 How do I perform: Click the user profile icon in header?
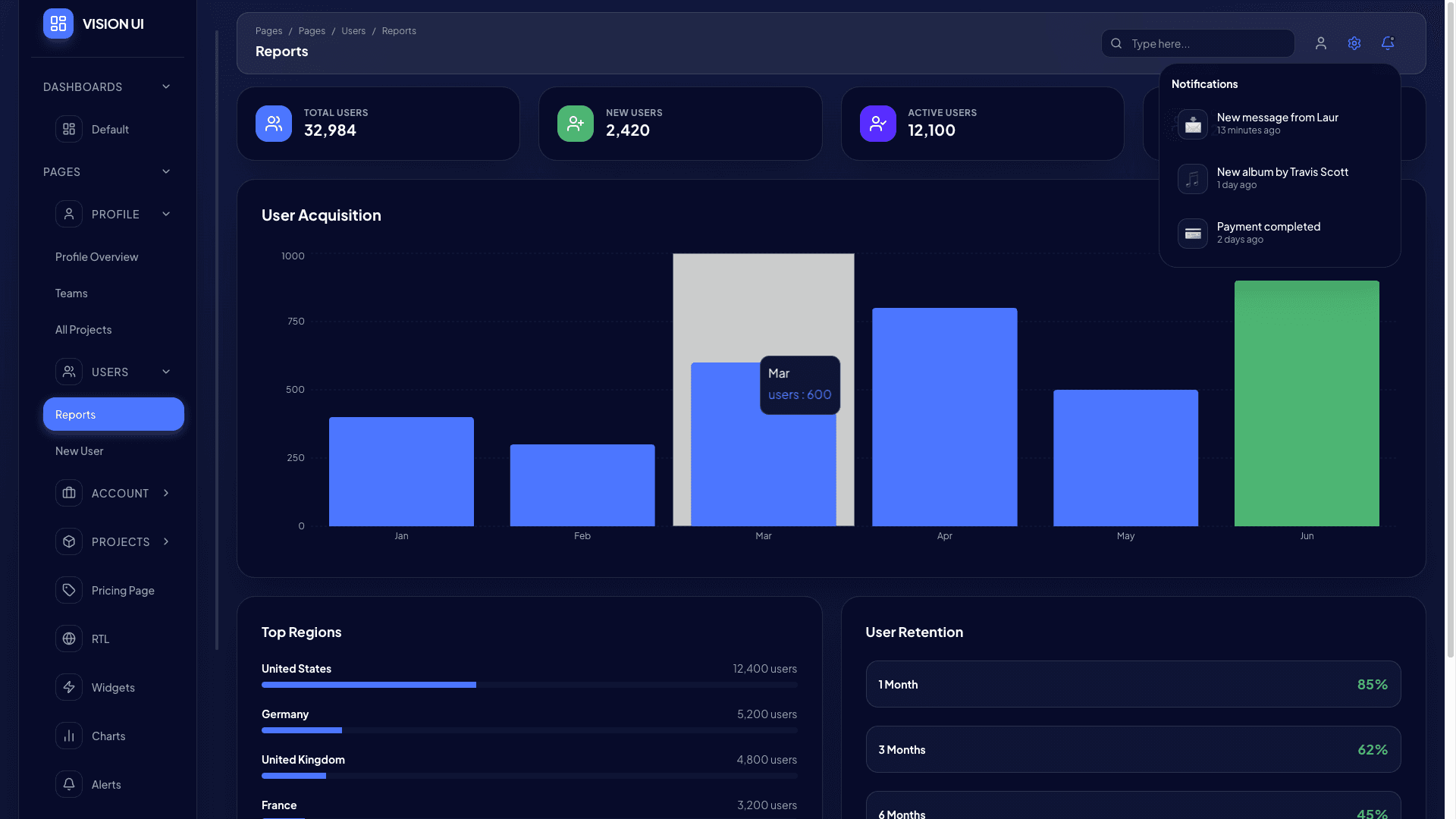(x=1321, y=43)
